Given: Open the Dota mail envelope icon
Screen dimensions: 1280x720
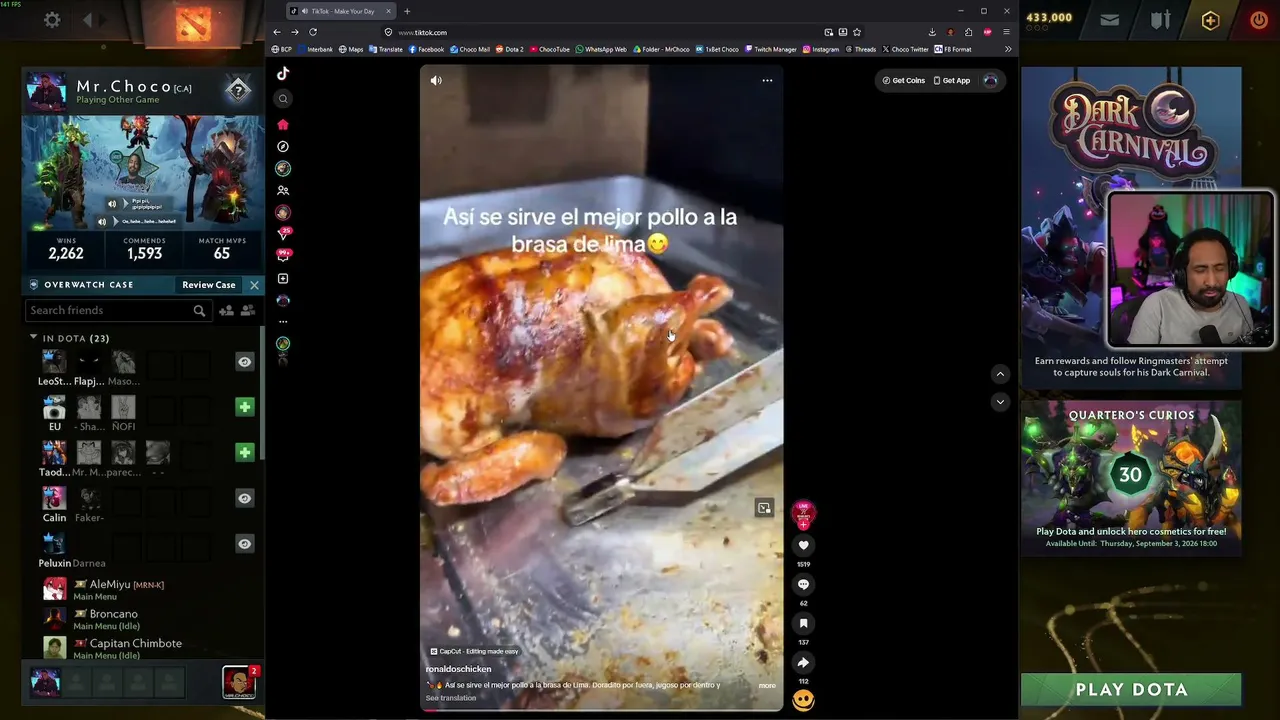Looking at the screenshot, I should pos(1109,20).
